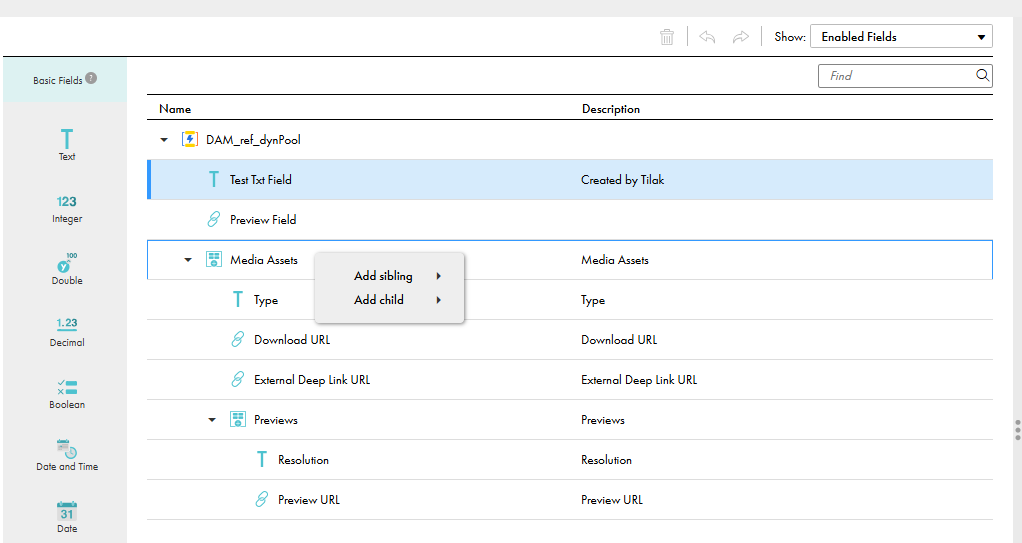Select the Boolean field type icon
Screen dimensions: 1022x543
(x=66, y=387)
